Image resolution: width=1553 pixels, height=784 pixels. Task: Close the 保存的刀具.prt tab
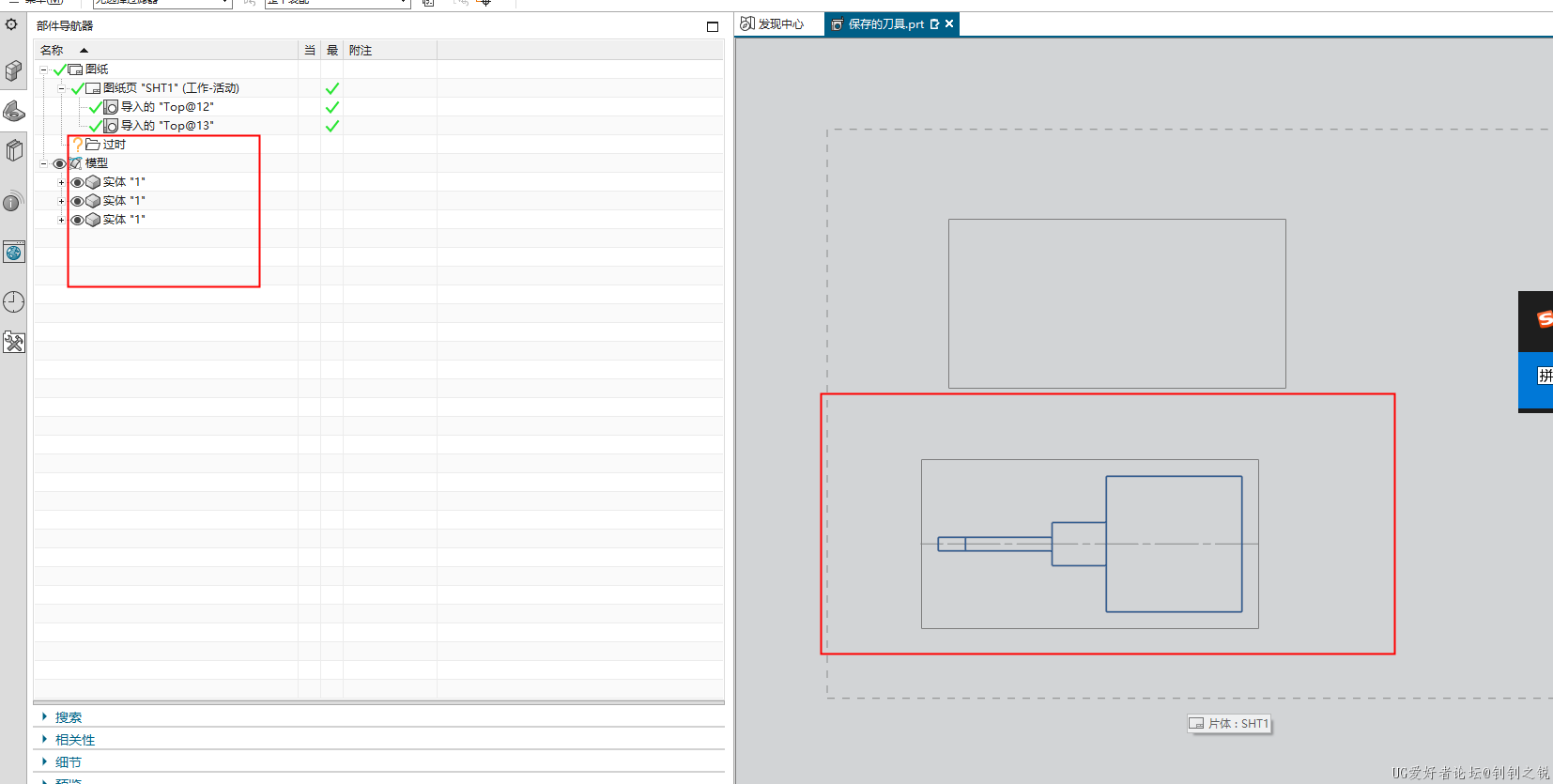(949, 24)
